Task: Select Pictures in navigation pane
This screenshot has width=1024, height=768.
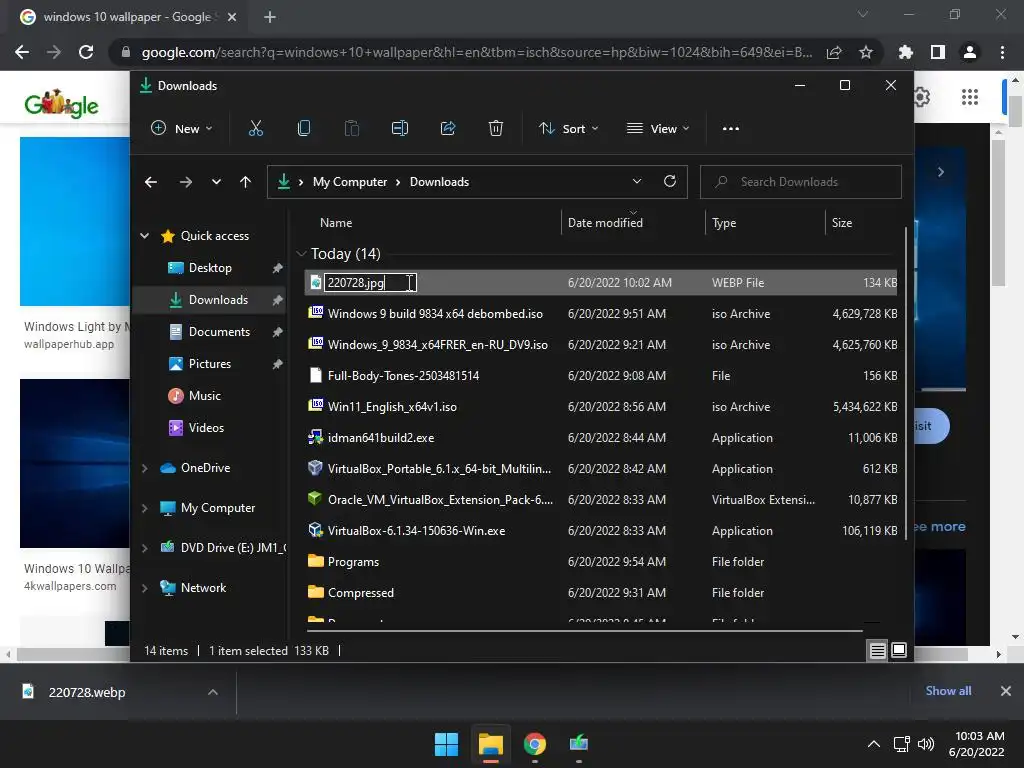Action: coord(209,364)
